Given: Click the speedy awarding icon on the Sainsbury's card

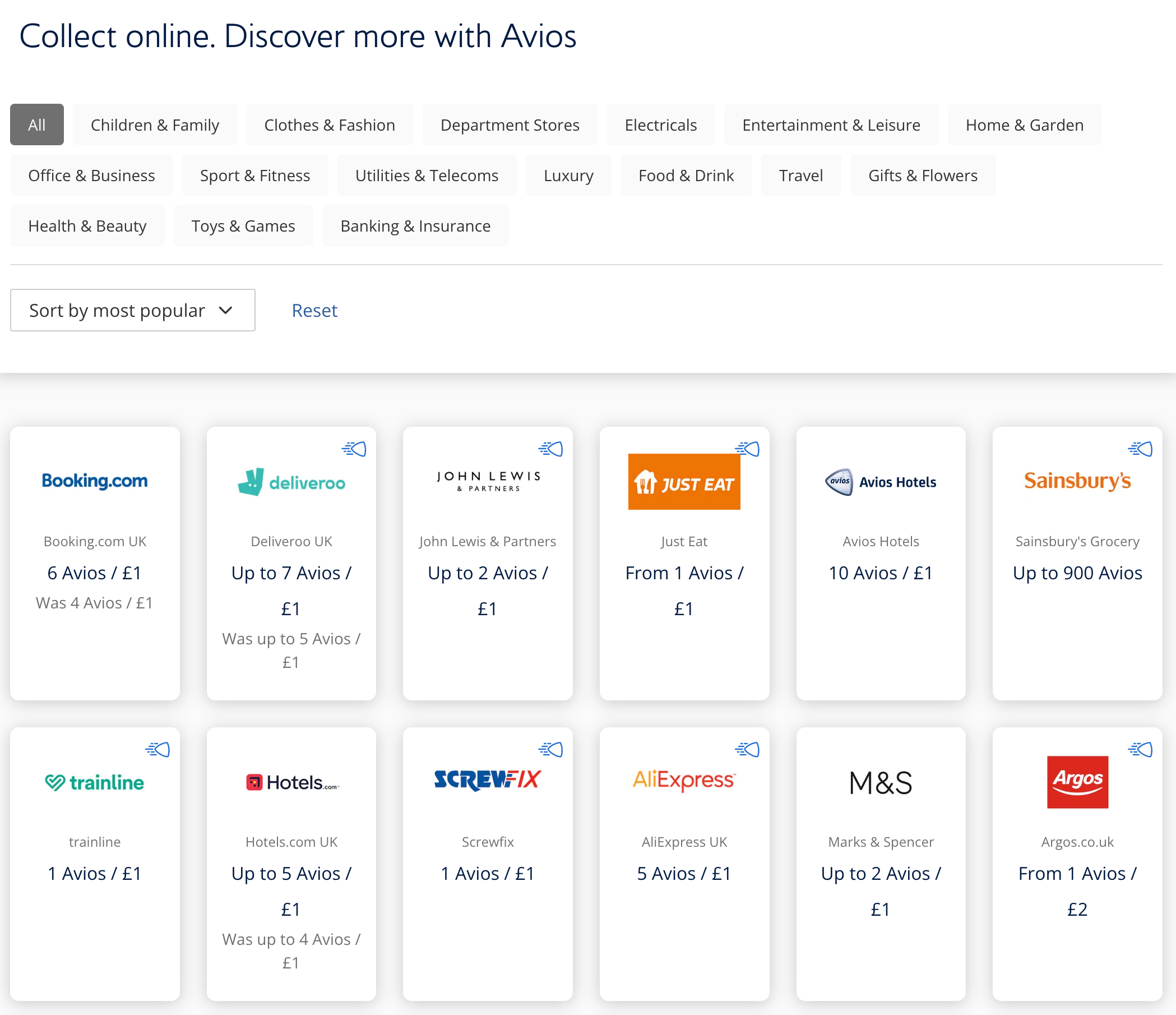Looking at the screenshot, I should [x=1141, y=449].
